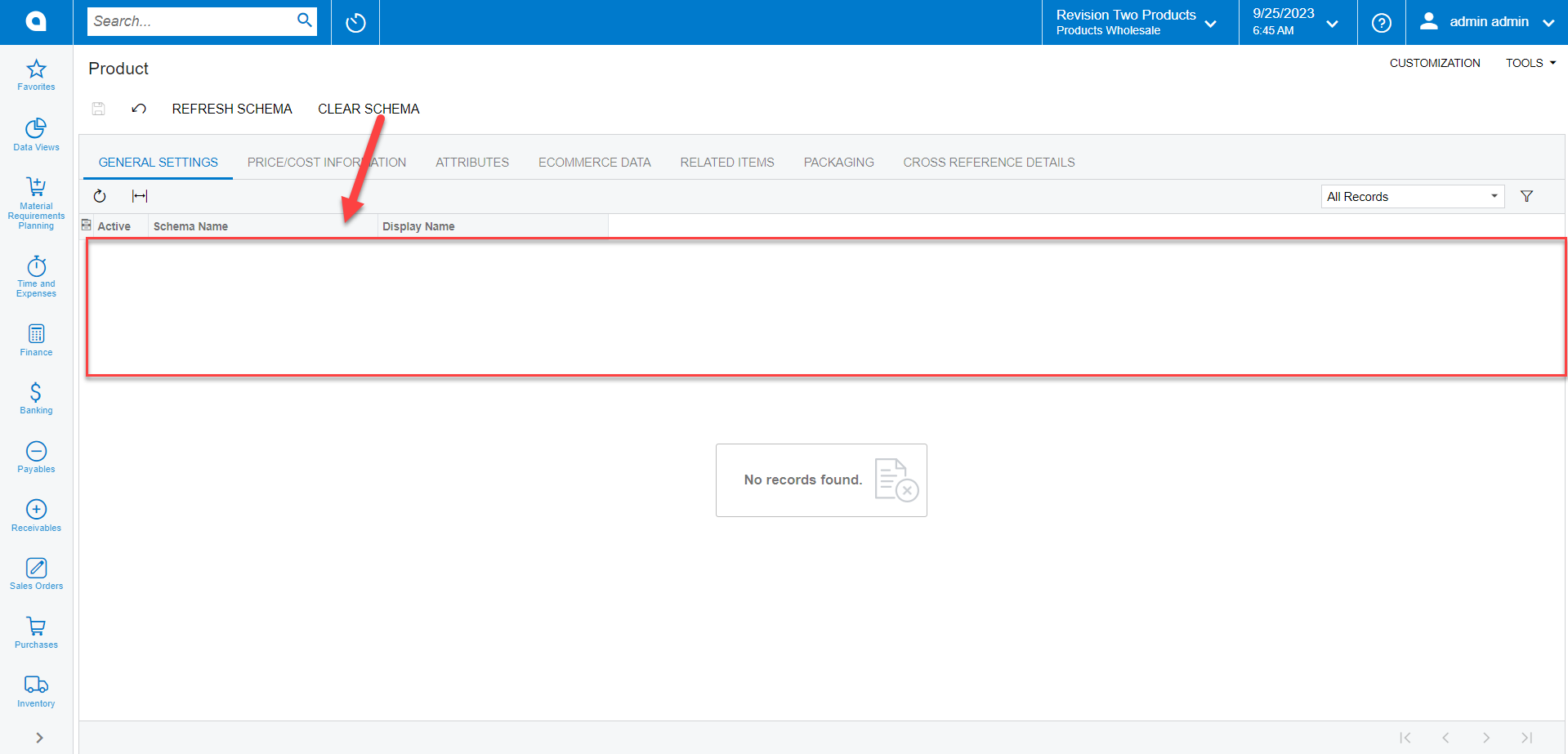Click inside the Search field
1568x754 pixels.
coord(196,21)
